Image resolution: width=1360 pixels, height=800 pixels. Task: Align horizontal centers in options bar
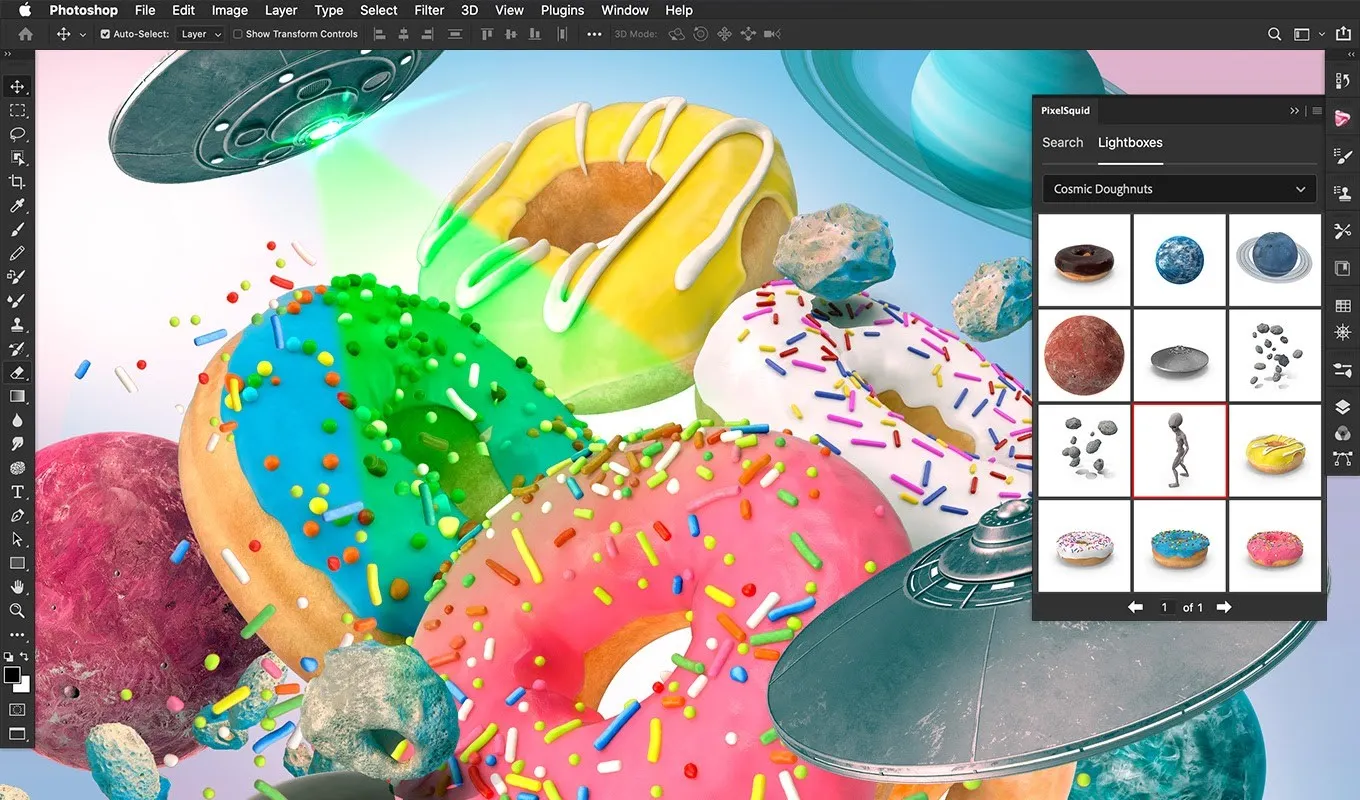[x=404, y=34]
